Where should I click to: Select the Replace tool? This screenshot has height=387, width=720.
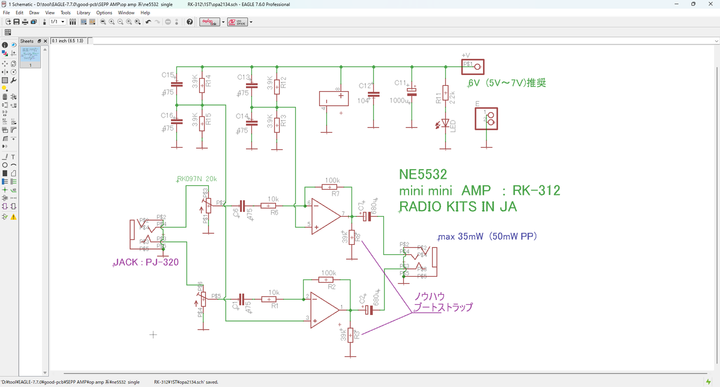click(x=13, y=105)
